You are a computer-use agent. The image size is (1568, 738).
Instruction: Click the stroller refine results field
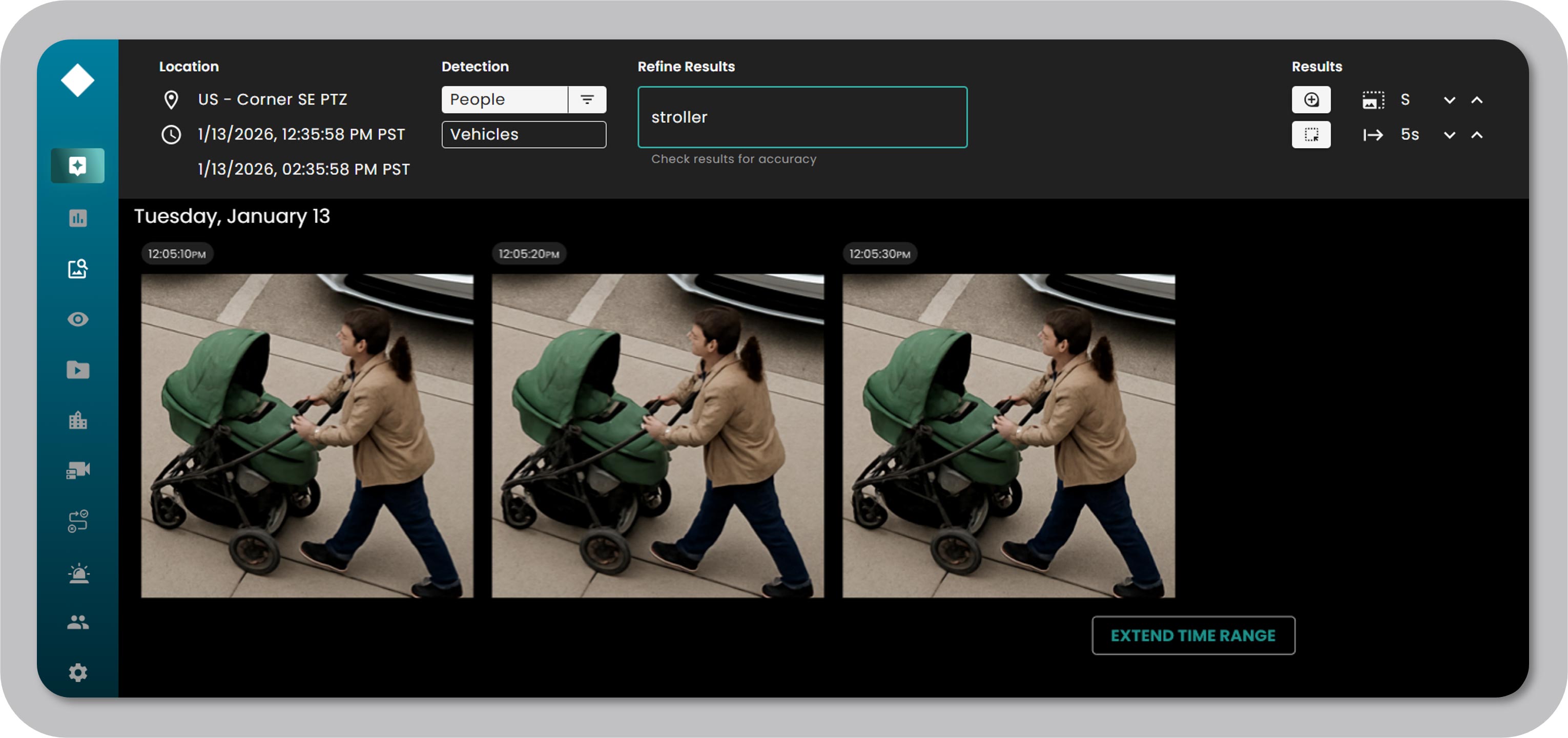(801, 117)
